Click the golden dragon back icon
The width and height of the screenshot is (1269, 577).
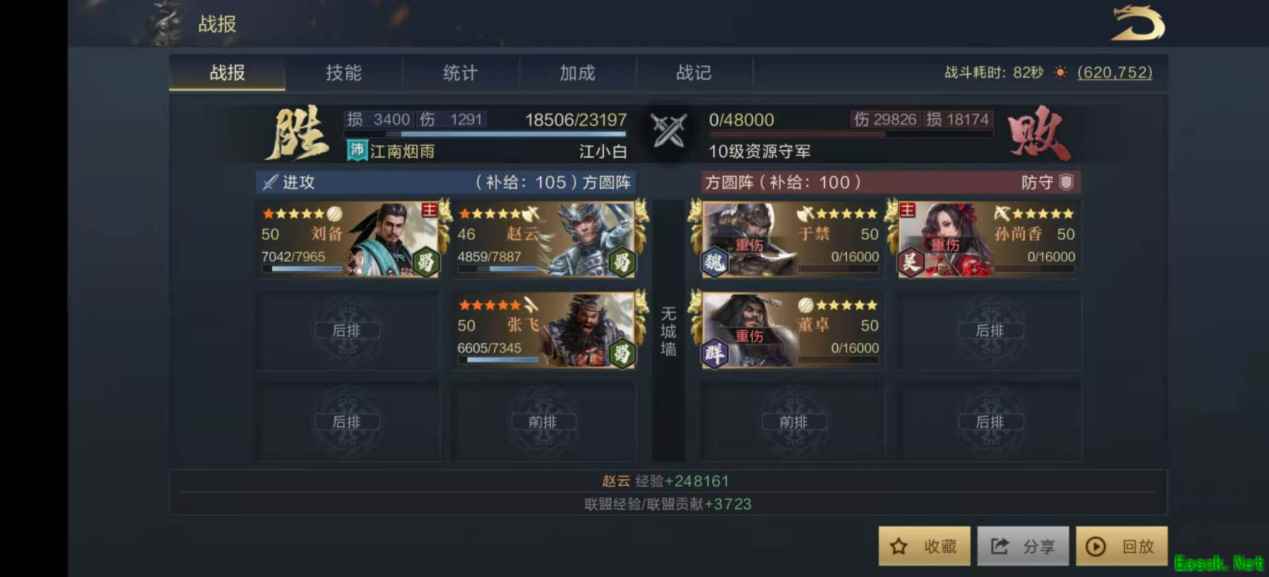point(1138,24)
